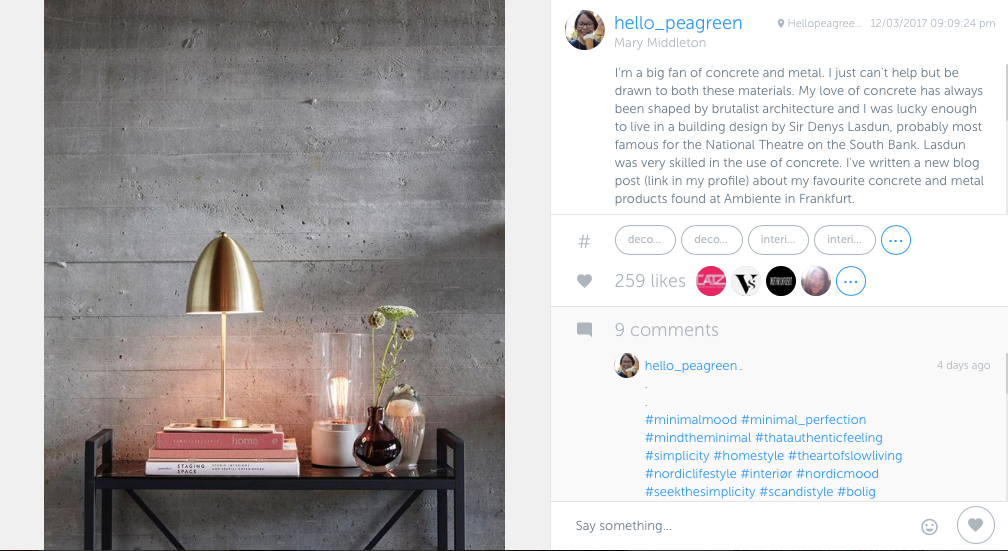Image resolution: width=1008 pixels, height=551 pixels.
Task: Open the hello_peagreen profile title link
Action: point(678,23)
